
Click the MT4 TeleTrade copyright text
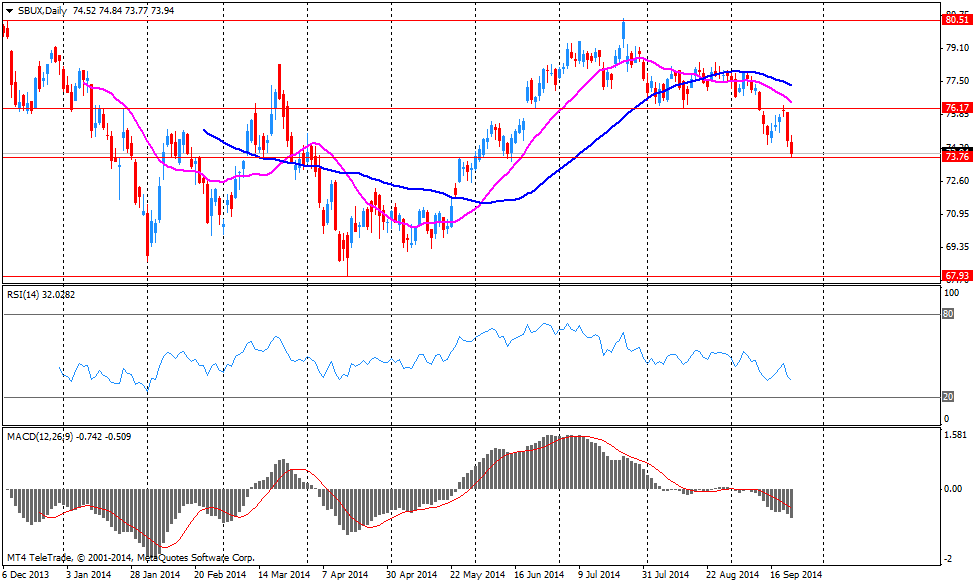coord(130,558)
